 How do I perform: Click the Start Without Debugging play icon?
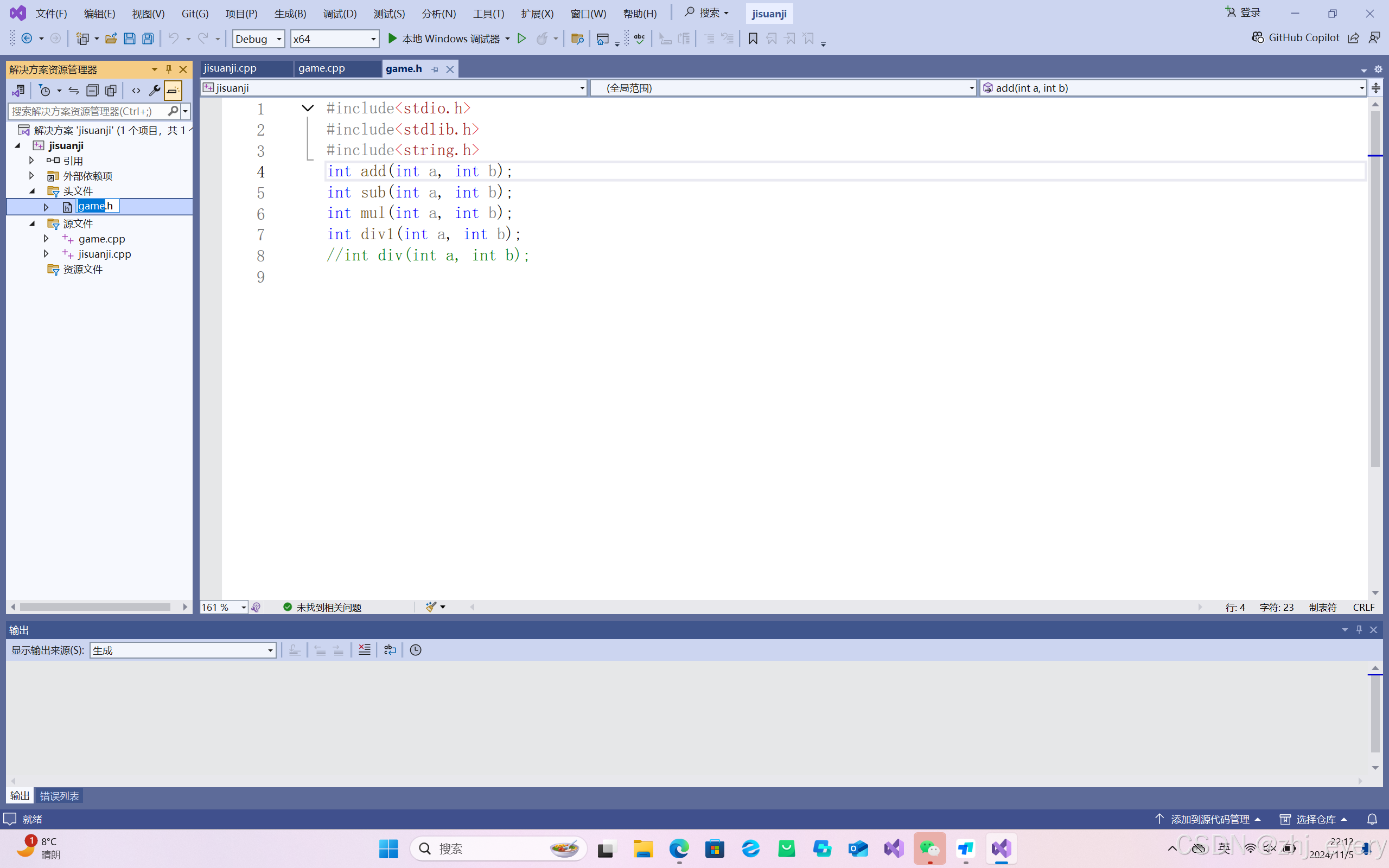[x=521, y=39]
